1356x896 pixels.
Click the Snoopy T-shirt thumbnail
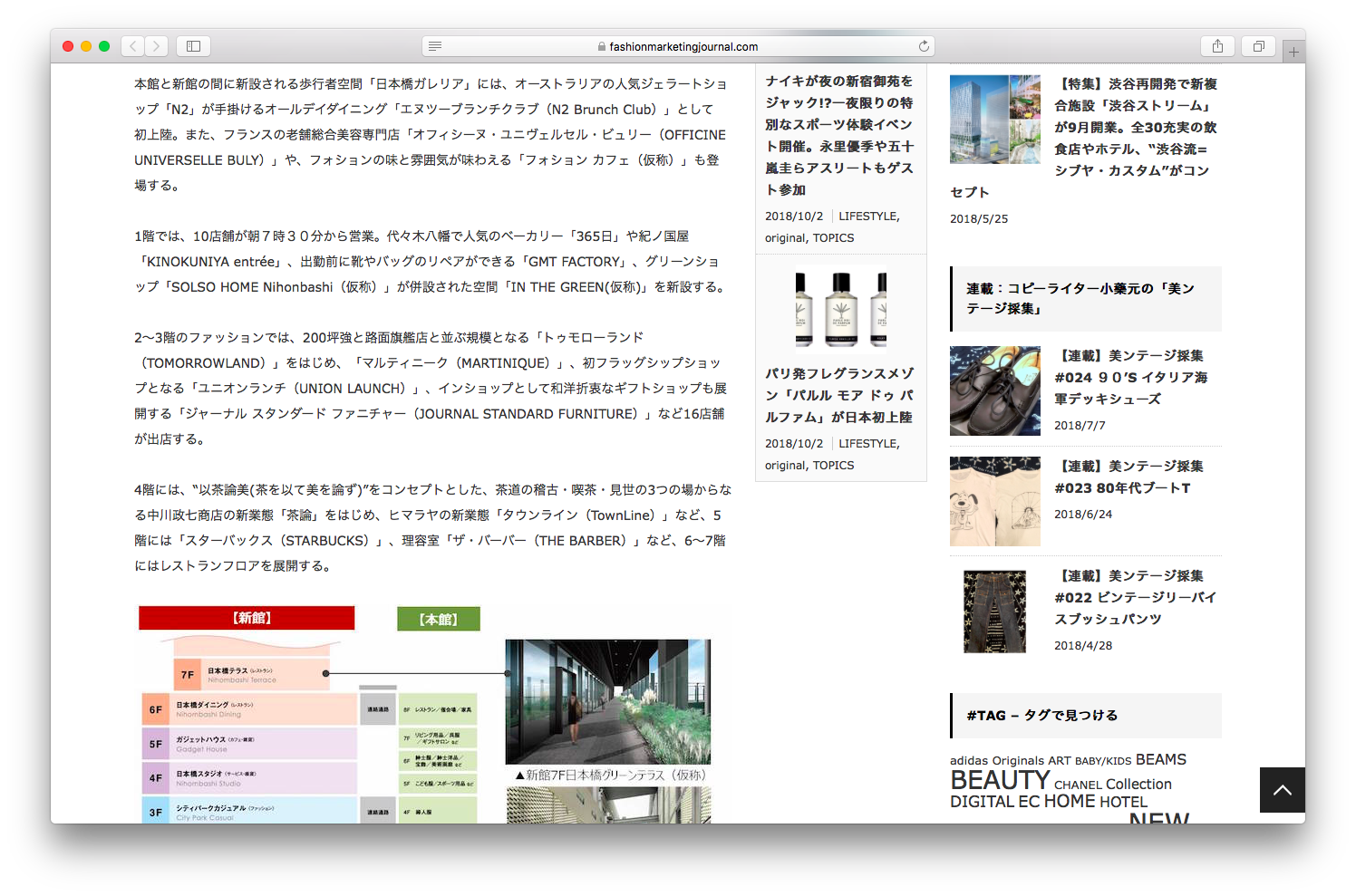click(x=995, y=501)
